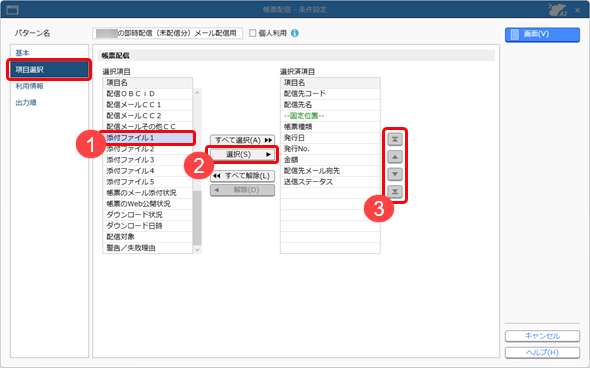Select 添付ファイル3 in the list
590x368 pixels.
pos(148,160)
